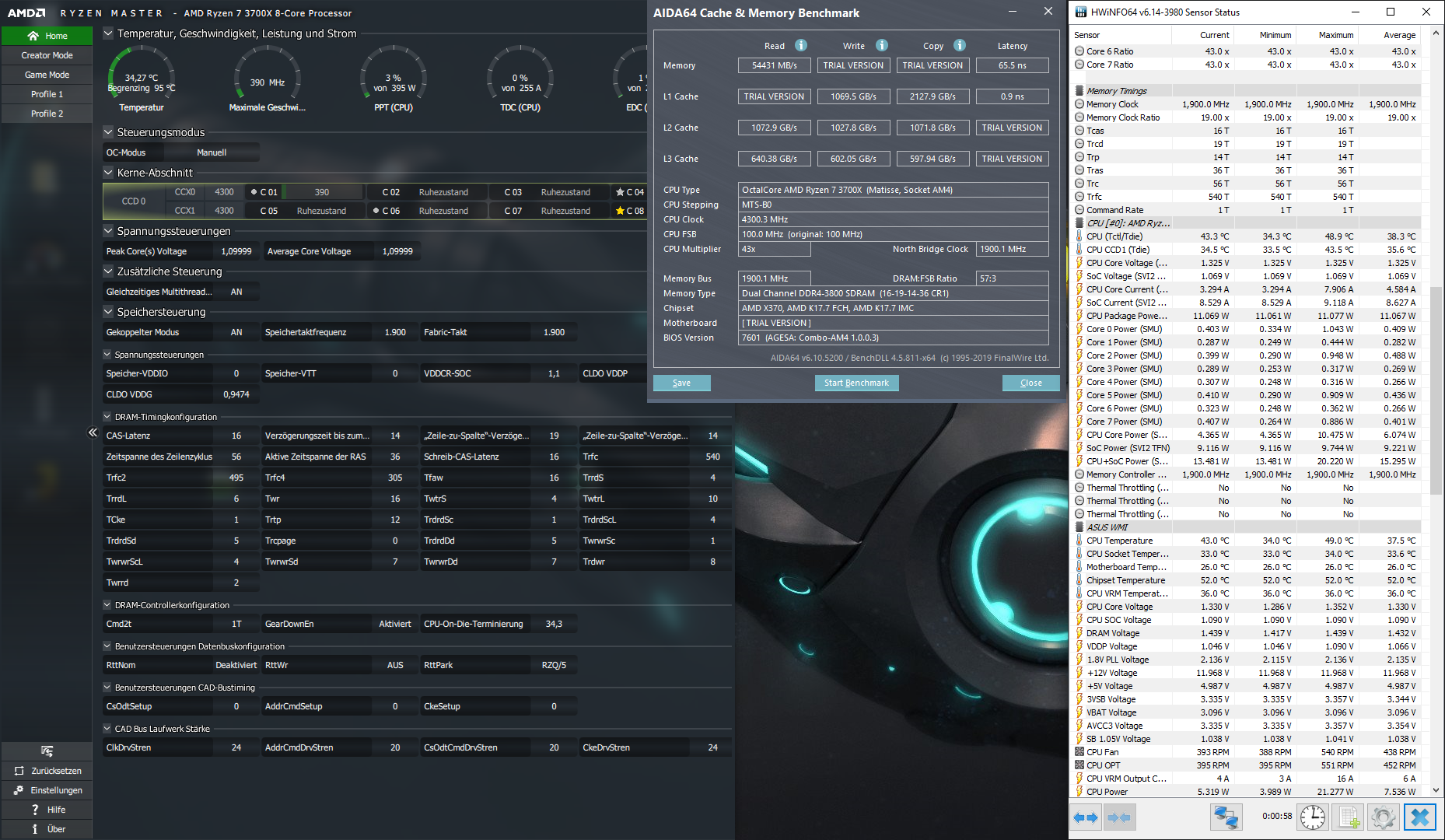Screen dimensions: 1445x840
Task: Click the HWiNFO clock timer icon
Action: click(x=1313, y=817)
